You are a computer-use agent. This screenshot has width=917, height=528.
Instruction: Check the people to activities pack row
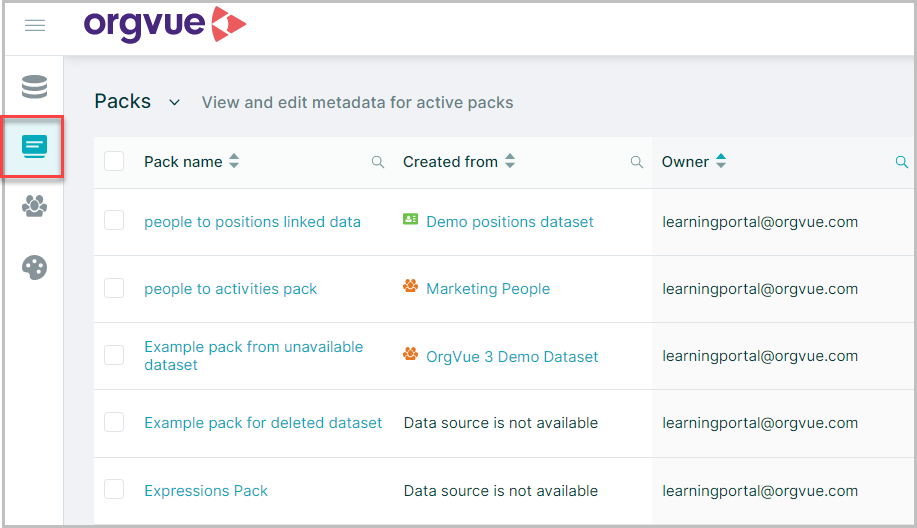pos(114,288)
